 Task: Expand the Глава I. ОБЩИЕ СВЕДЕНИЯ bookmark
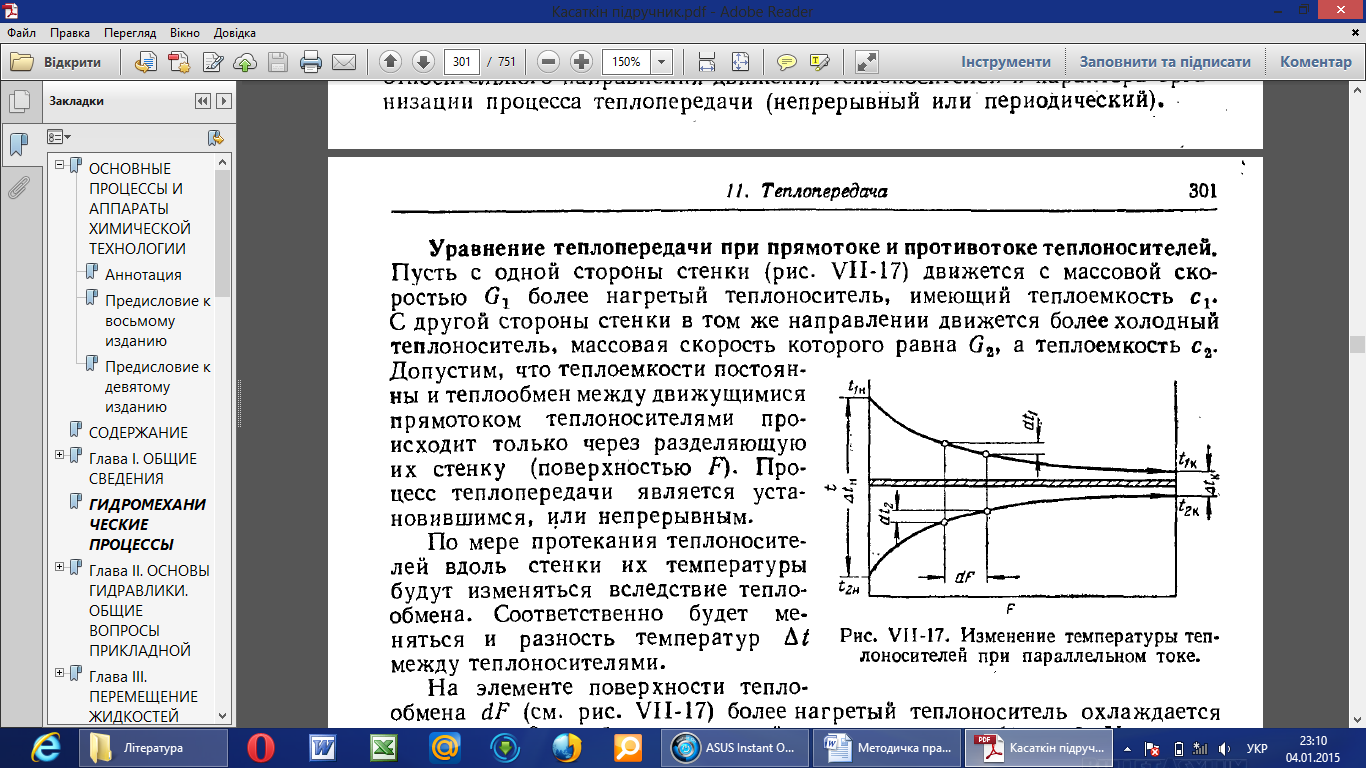click(60, 454)
